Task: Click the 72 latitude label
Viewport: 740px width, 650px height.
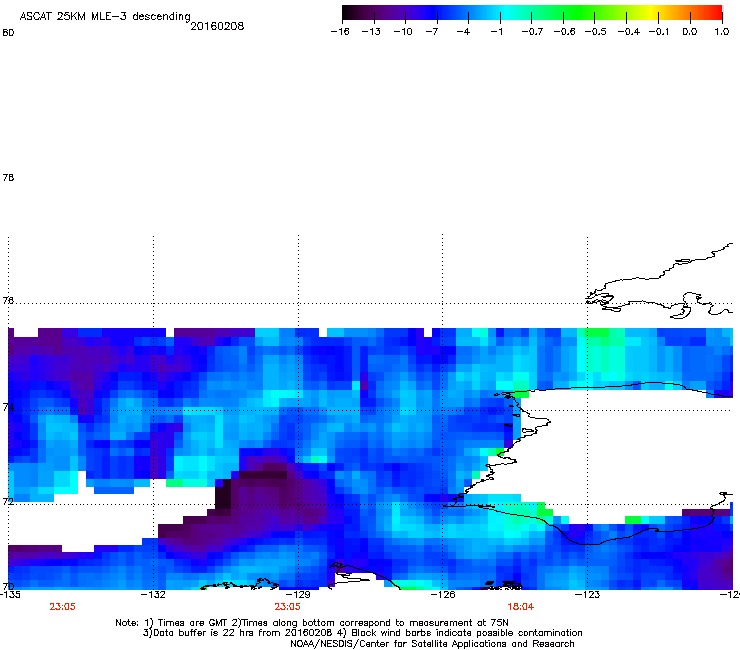Action: 8,501
